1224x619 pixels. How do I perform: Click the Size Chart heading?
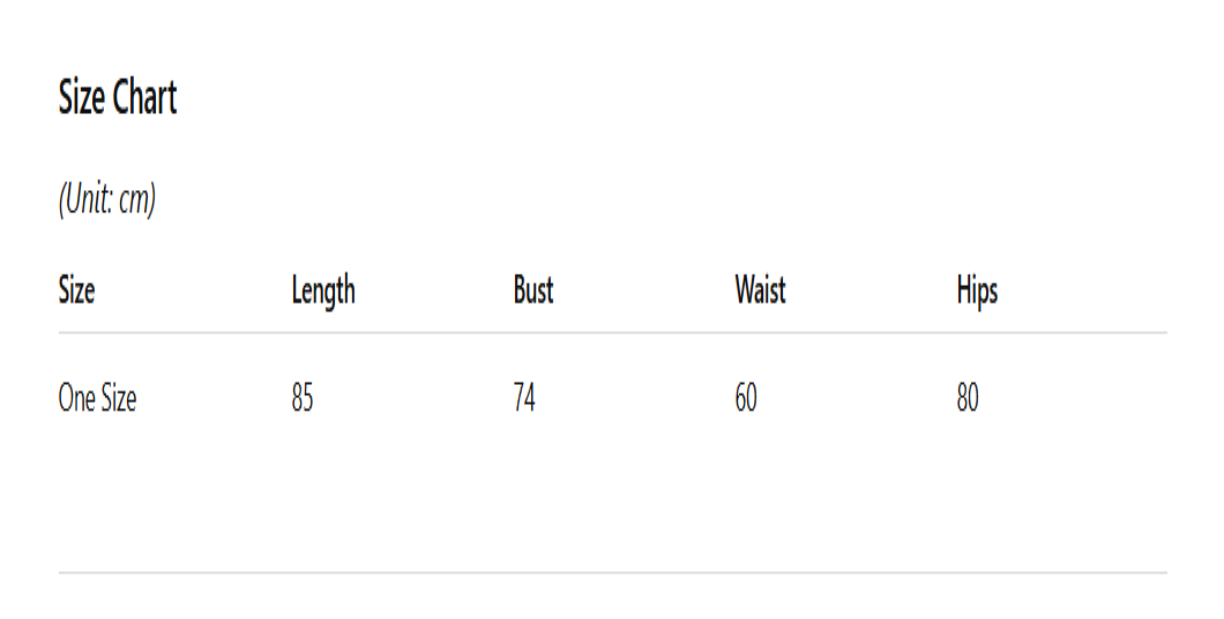pyautogui.click(x=117, y=98)
